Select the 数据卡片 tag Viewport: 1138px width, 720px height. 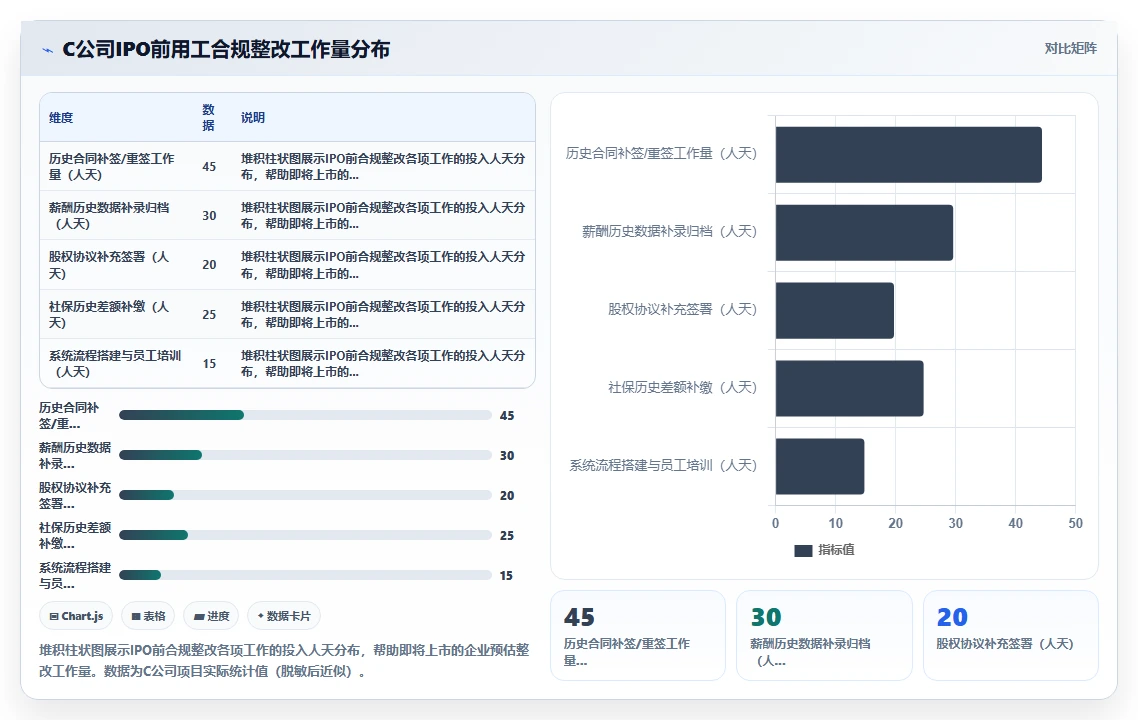[284, 615]
